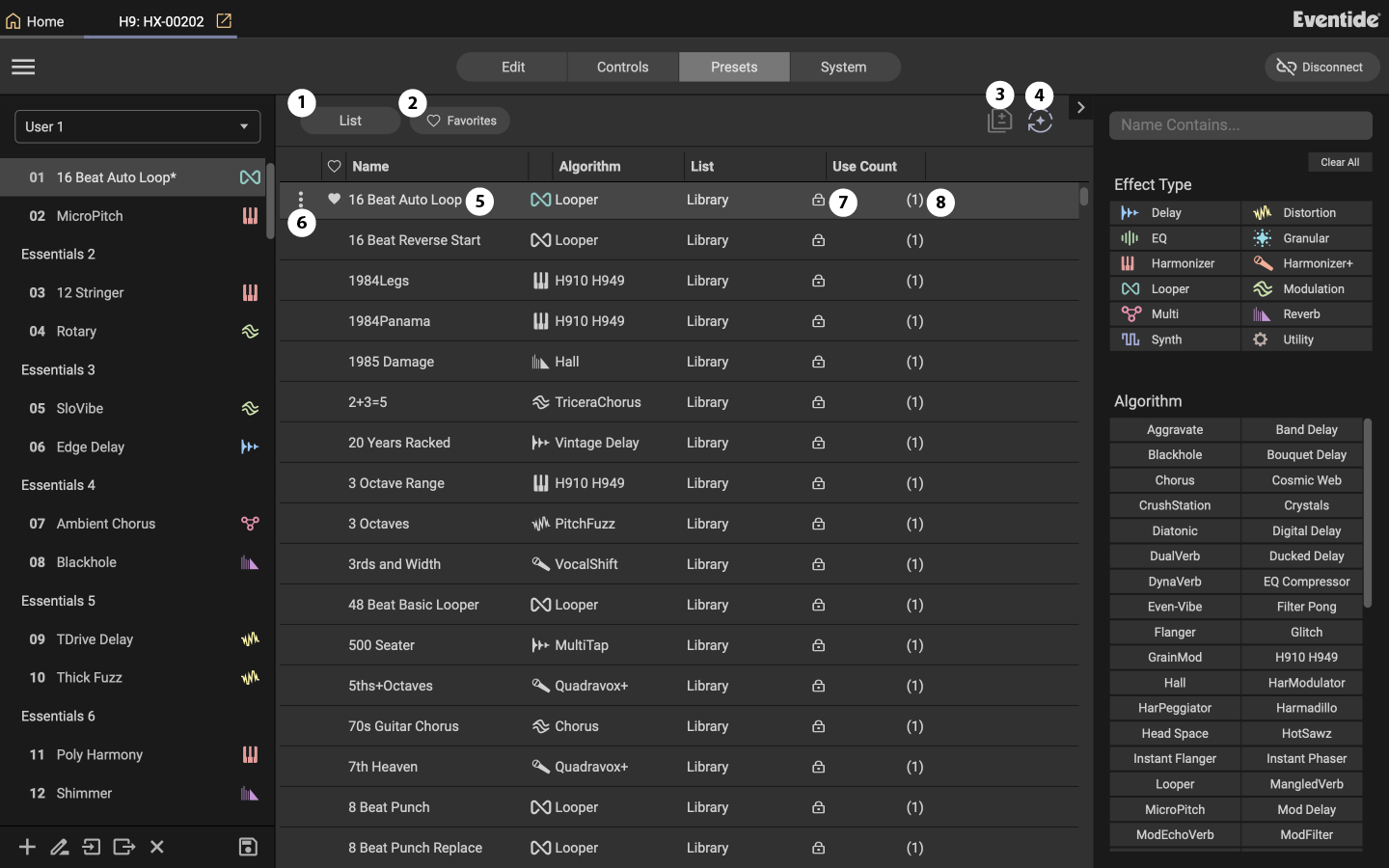This screenshot has width=1389, height=868.
Task: Toggle the Reverb effect type filter
Action: pyautogui.click(x=1306, y=314)
